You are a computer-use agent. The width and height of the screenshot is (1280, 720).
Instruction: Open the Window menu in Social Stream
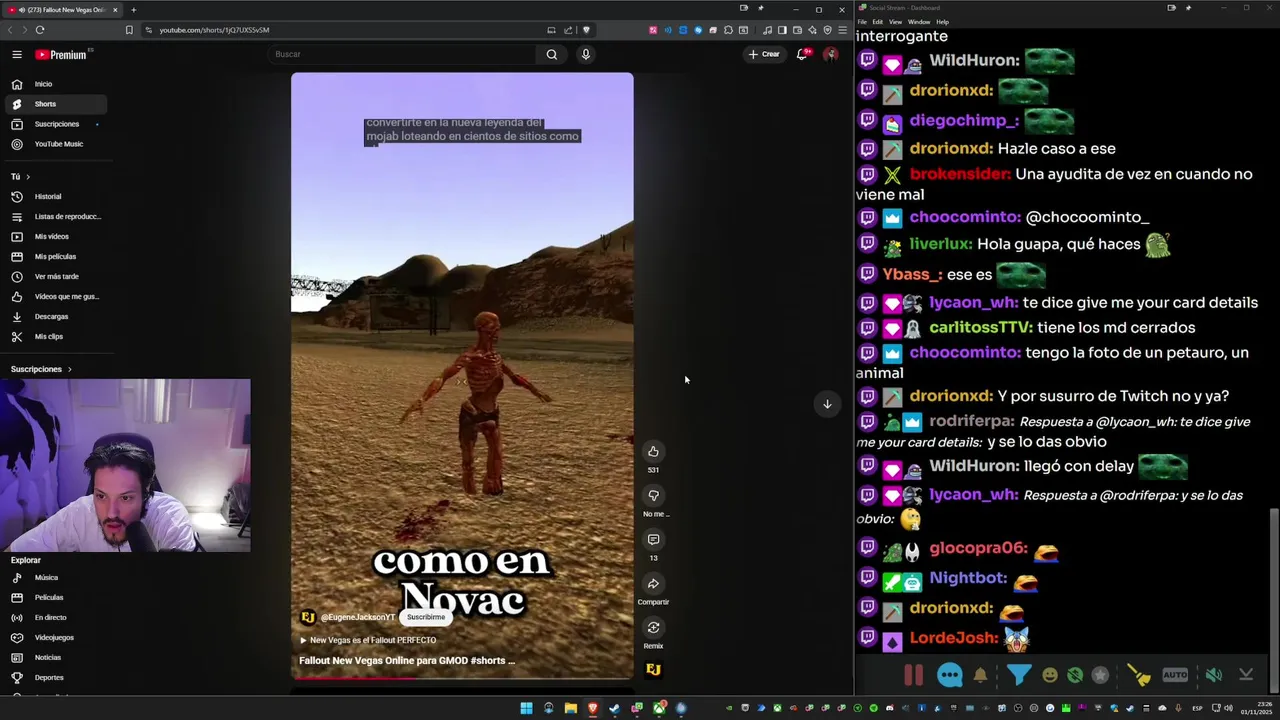click(x=918, y=22)
